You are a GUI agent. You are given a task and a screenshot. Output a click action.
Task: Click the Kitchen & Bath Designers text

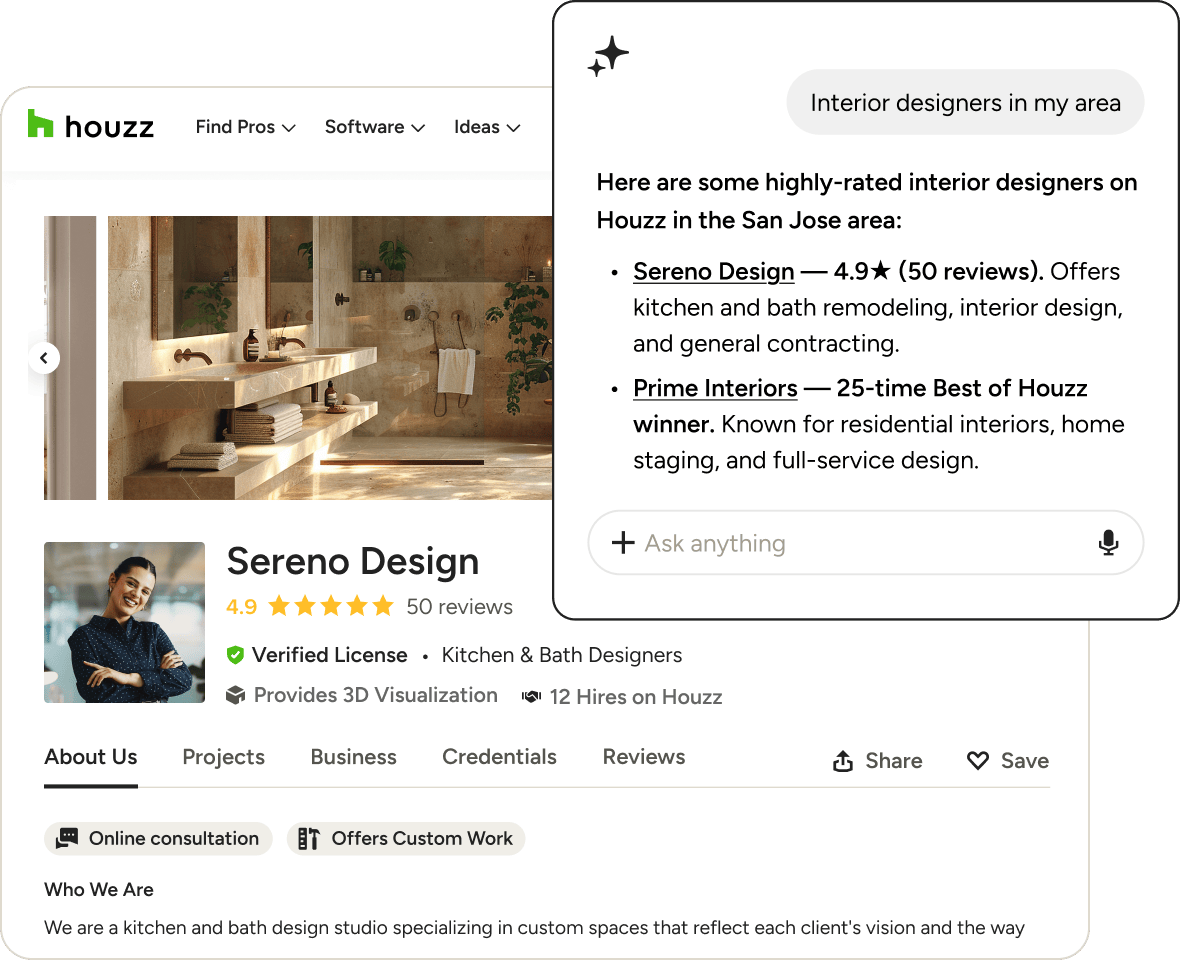[561, 655]
